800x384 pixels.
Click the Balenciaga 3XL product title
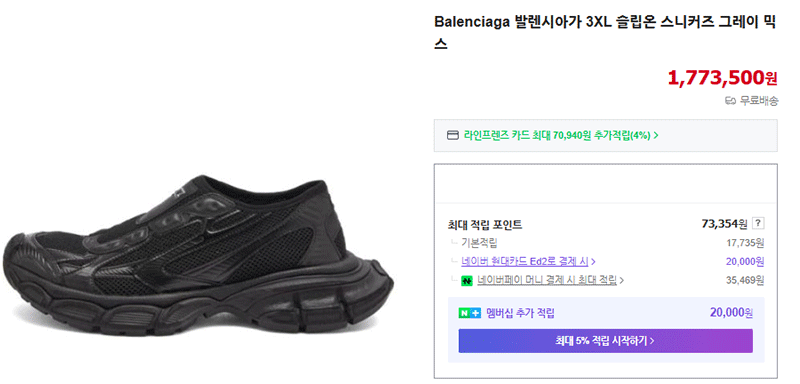[605, 33]
